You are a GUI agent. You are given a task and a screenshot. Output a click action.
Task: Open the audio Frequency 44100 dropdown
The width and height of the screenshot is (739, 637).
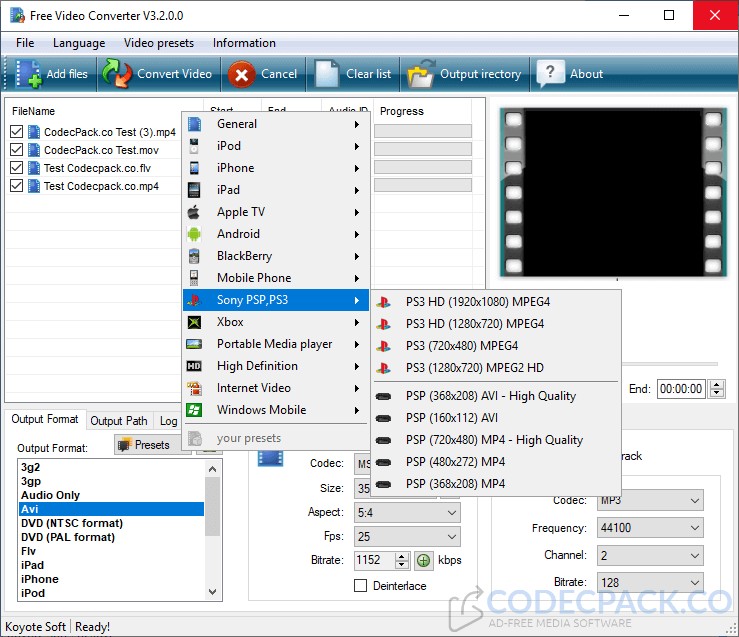point(650,528)
